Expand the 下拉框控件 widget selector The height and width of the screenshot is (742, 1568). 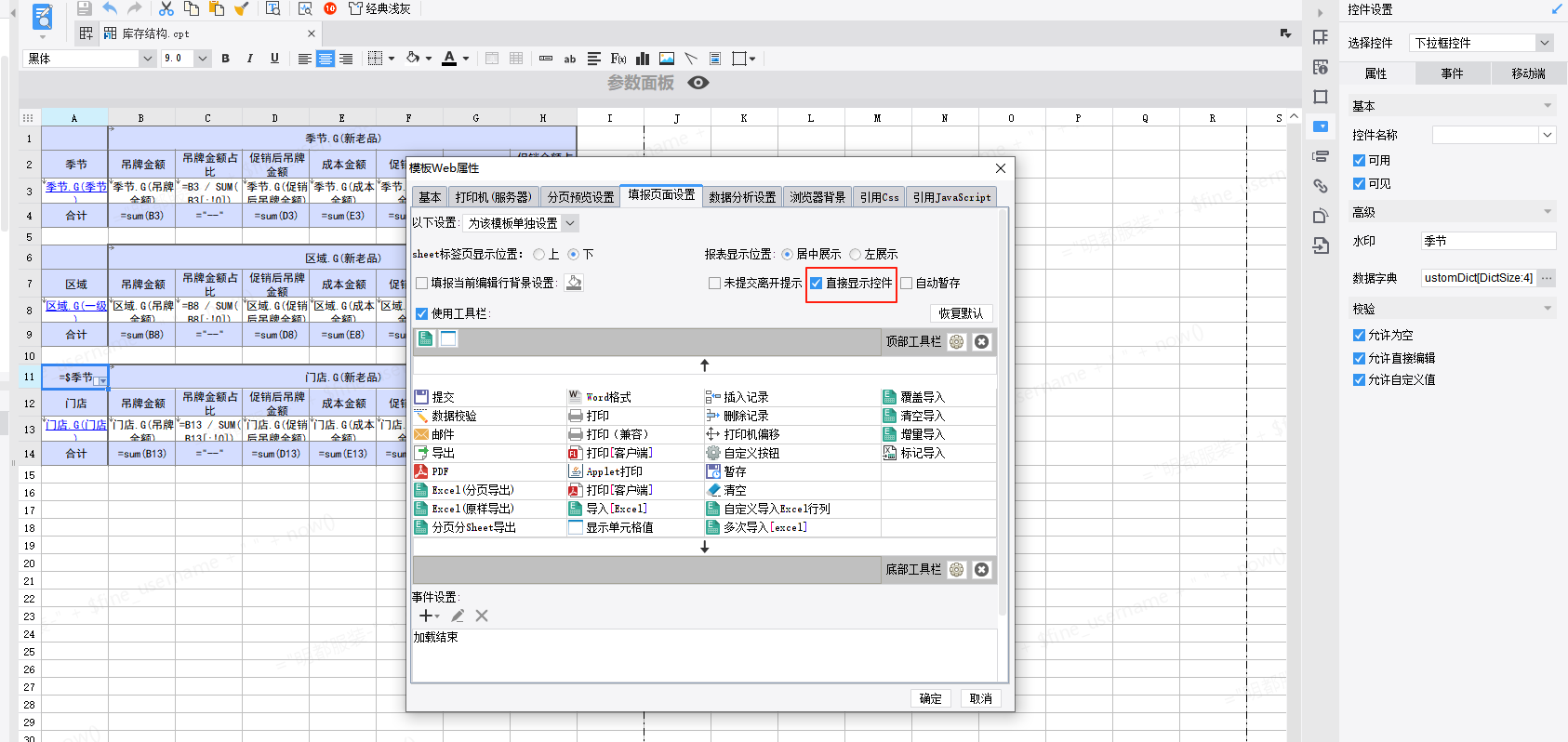tap(1482, 43)
